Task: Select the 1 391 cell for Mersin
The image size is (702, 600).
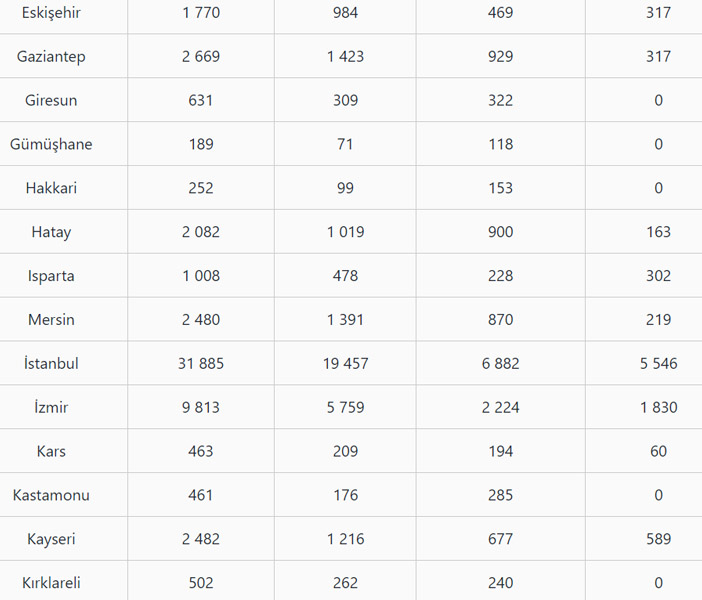Action: point(345,320)
